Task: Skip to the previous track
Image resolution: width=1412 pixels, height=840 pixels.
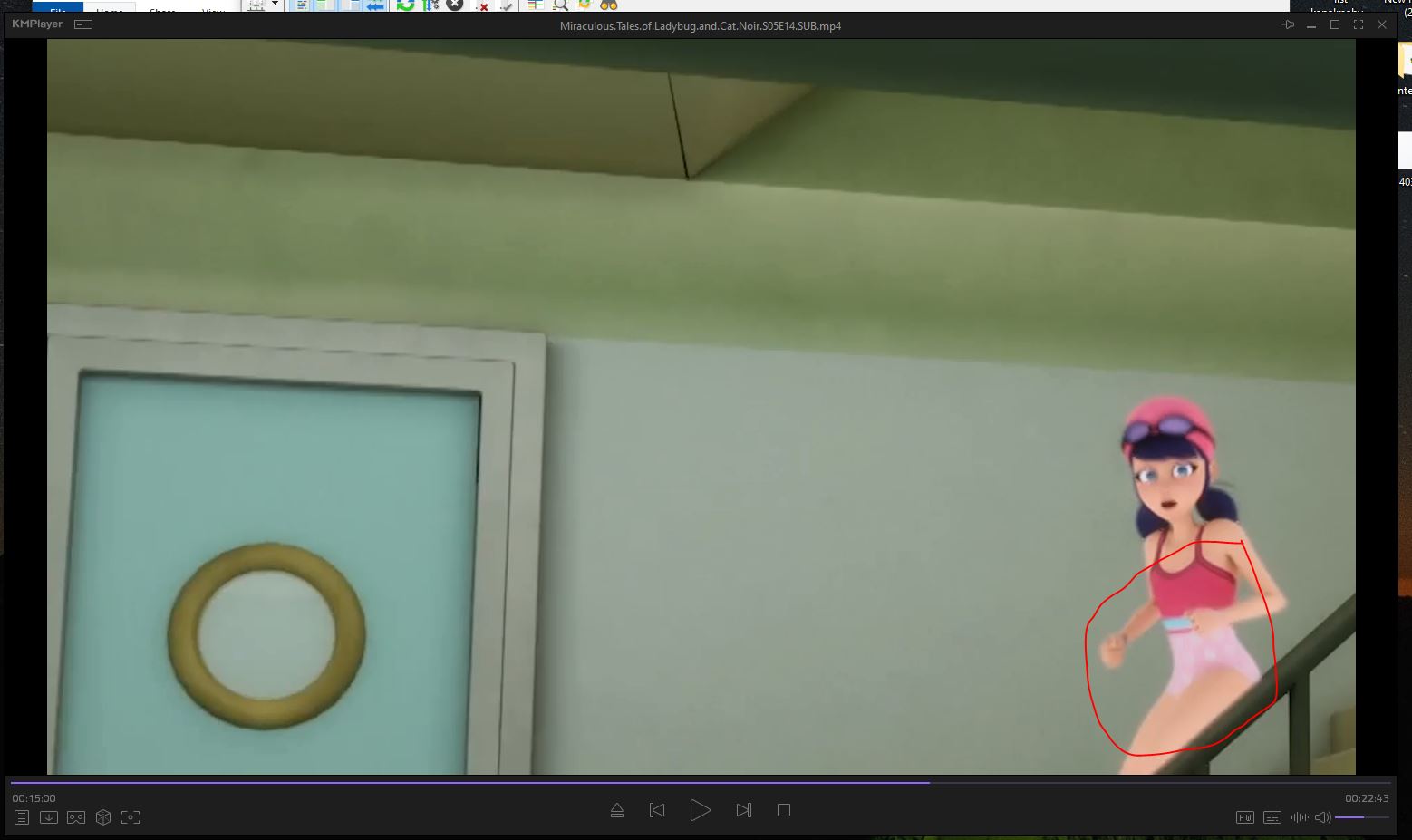Action: [x=658, y=810]
